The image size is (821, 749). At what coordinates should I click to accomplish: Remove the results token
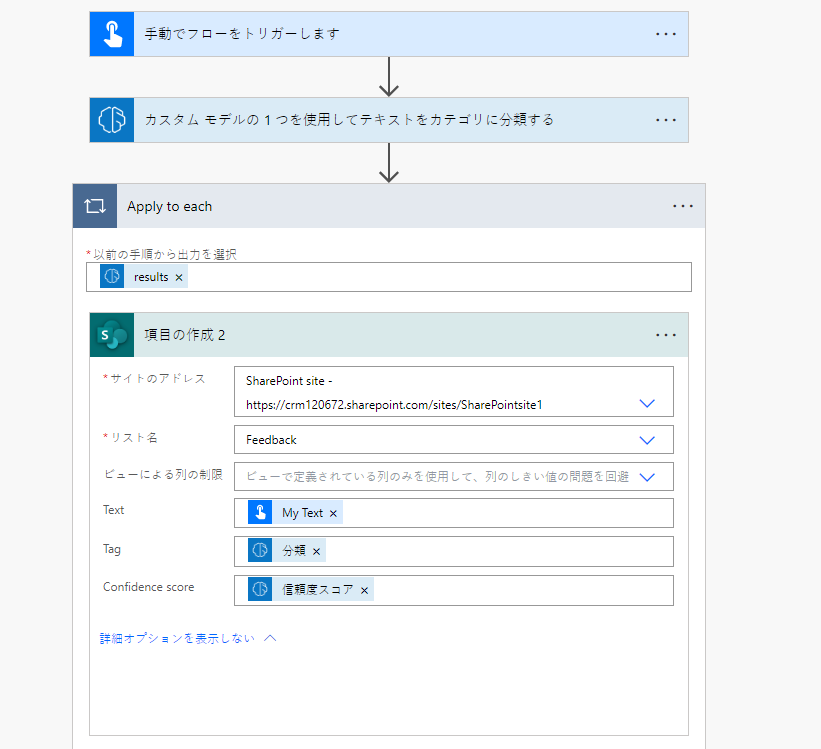pos(179,277)
